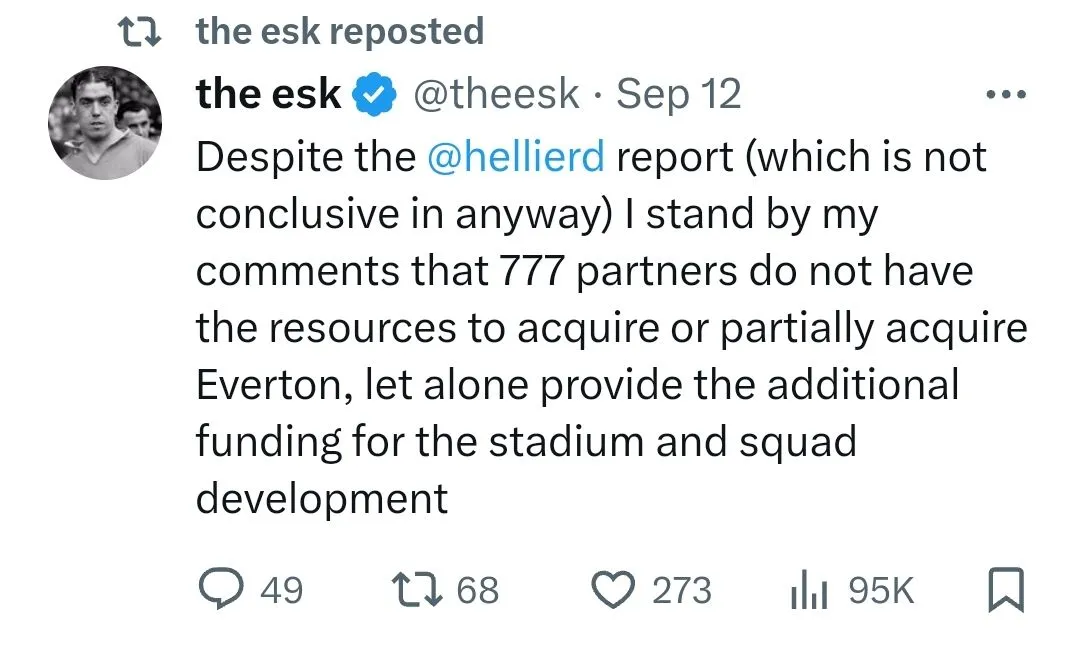Viewport: 1080px width, 650px height.
Task: Click the tweet text mentioning Everton
Action: (x=577, y=385)
